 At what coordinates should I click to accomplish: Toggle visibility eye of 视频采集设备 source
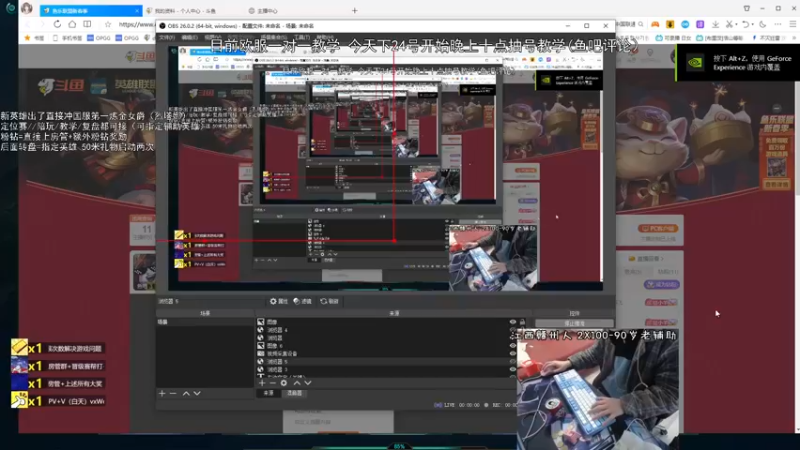(513, 353)
